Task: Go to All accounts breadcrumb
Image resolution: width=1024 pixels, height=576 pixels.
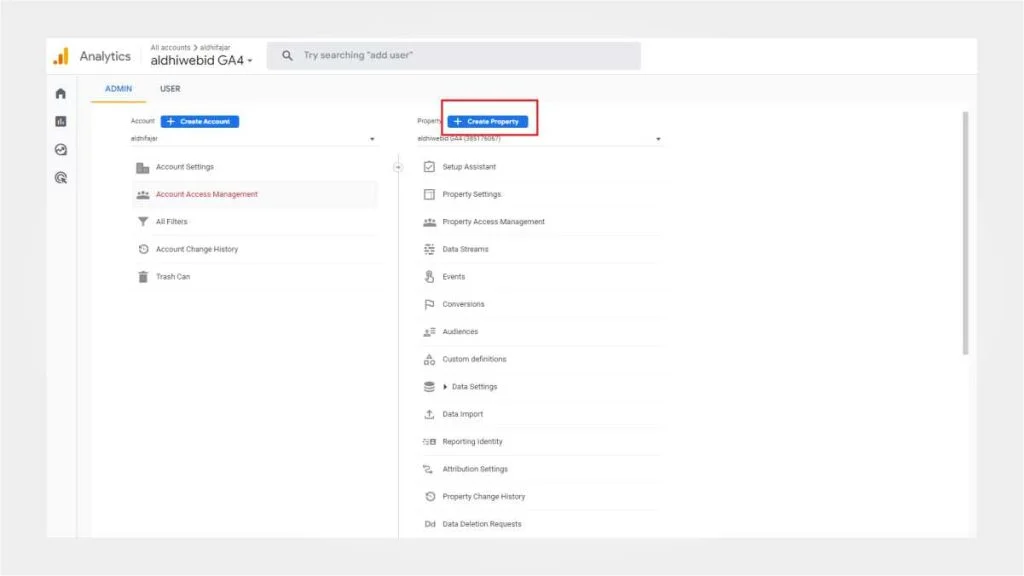Action: pyautogui.click(x=170, y=48)
